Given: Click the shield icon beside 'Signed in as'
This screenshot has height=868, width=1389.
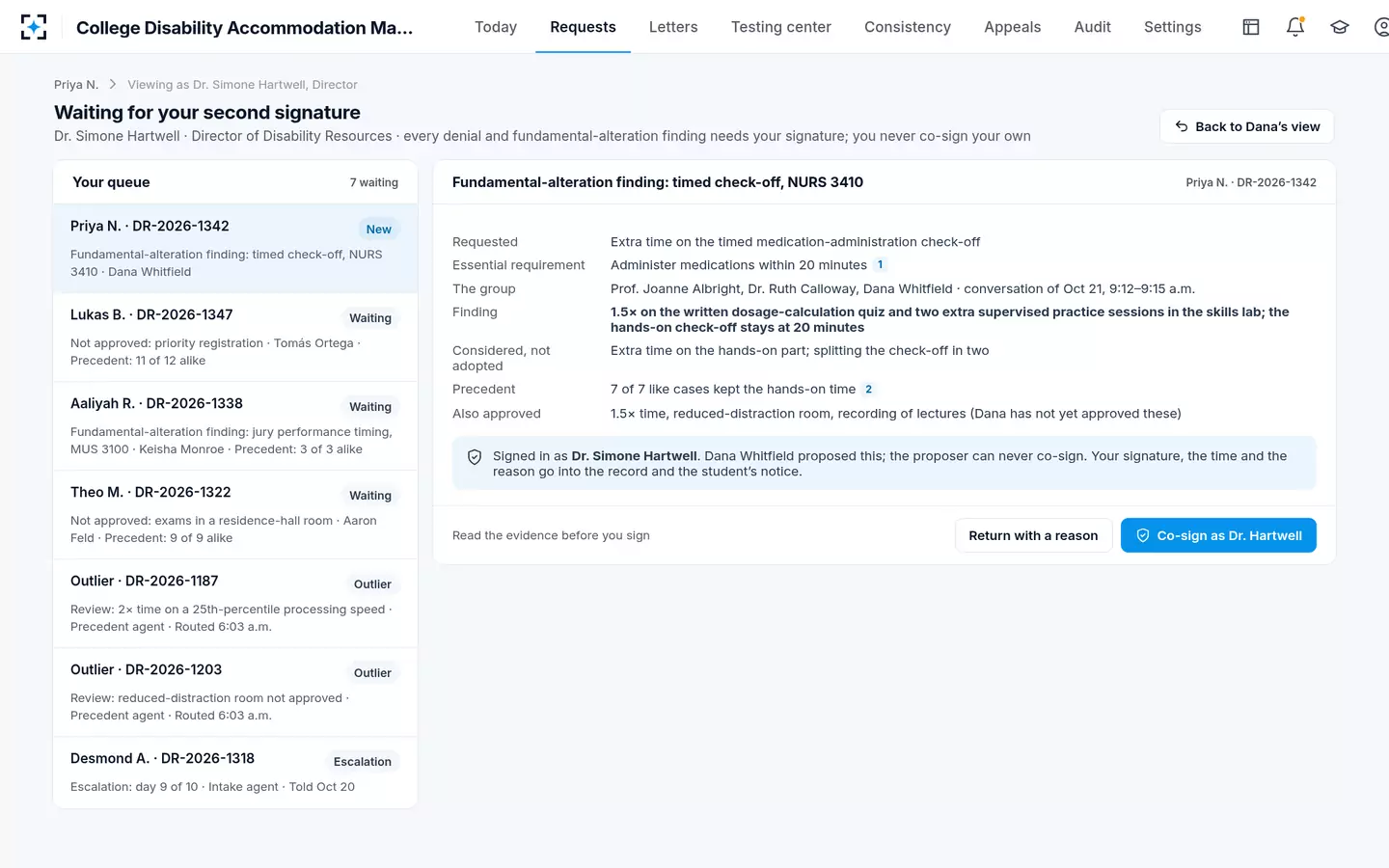Looking at the screenshot, I should click(x=475, y=457).
